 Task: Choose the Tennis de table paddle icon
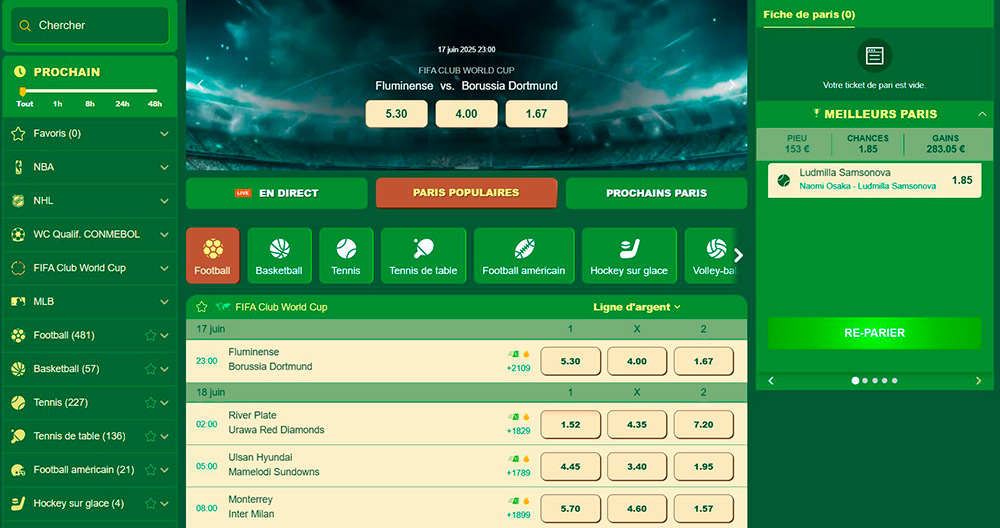point(423,248)
